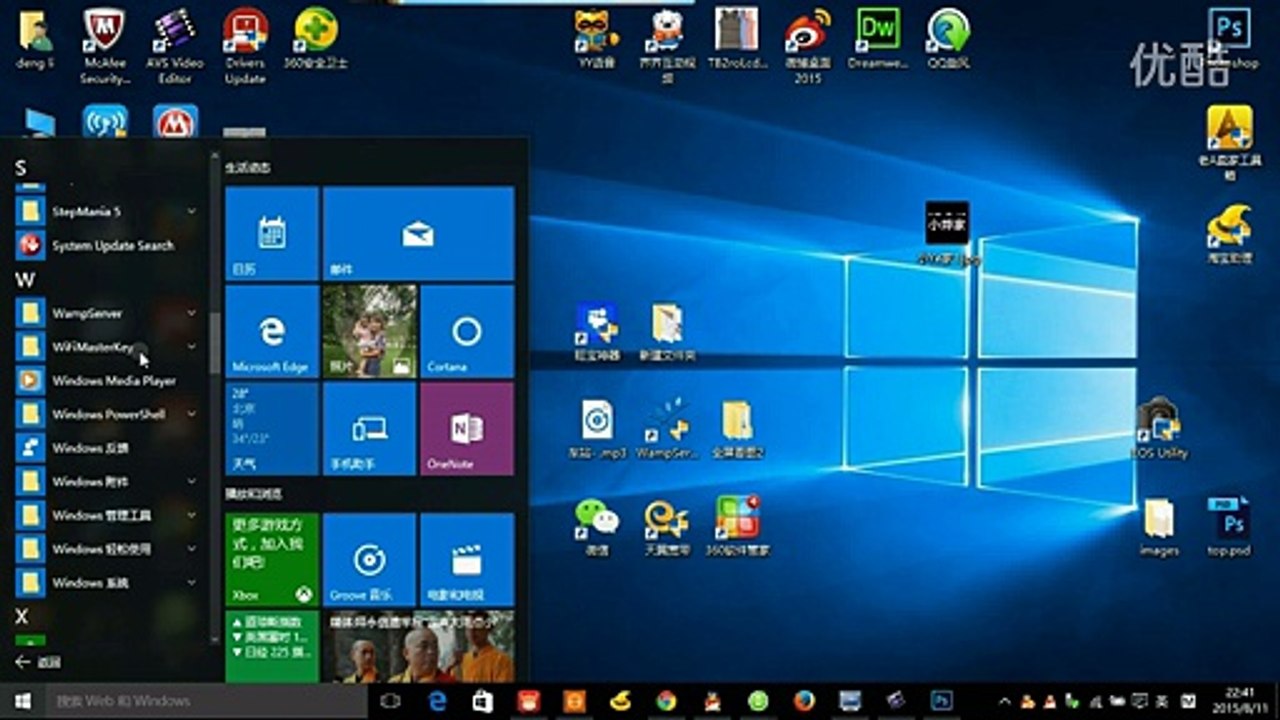
Task: Expand the Windows PowerShell folder chevron
Action: pyautogui.click(x=191, y=414)
